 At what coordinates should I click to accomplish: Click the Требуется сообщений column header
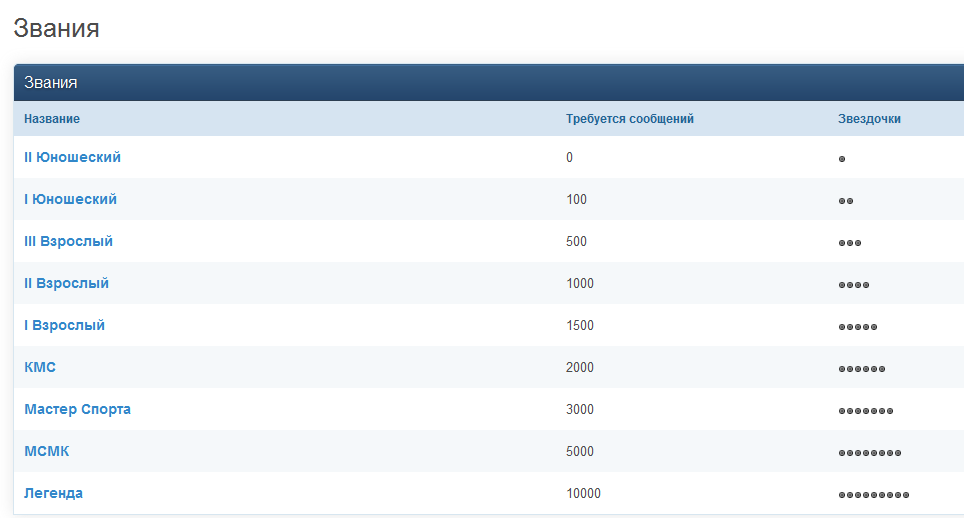coord(629,119)
